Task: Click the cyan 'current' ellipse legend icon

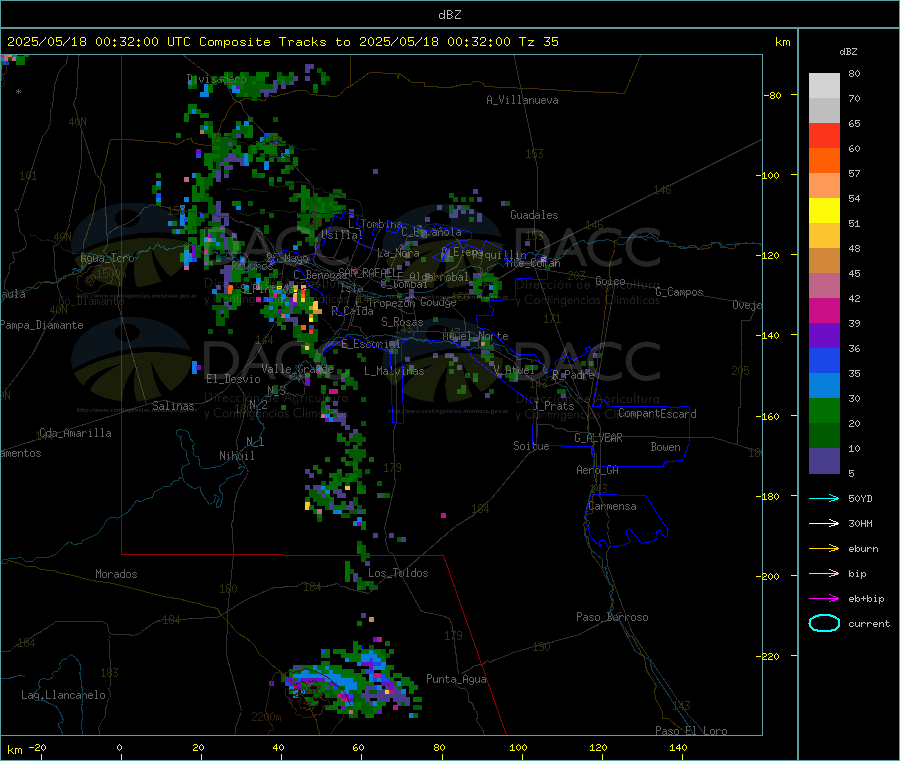Action: pos(824,623)
